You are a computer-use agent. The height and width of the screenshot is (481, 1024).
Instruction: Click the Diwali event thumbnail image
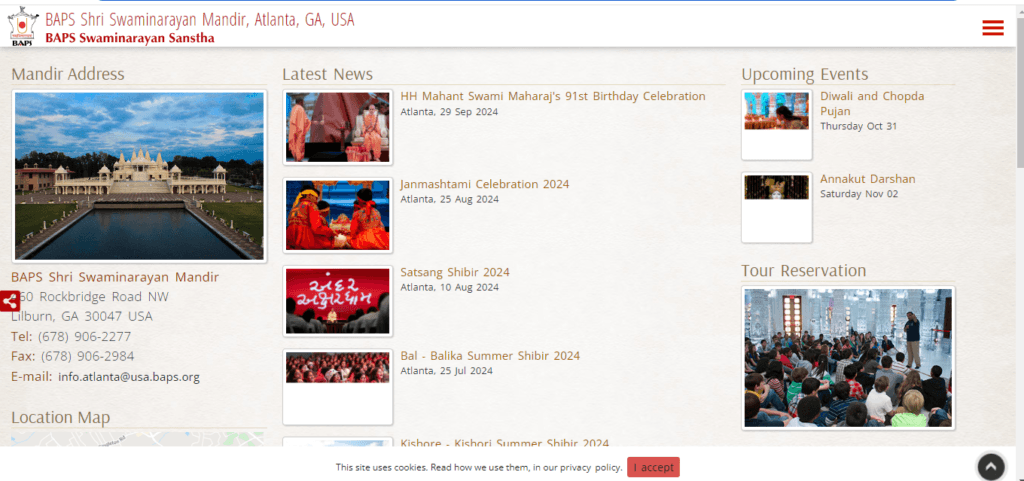(776, 112)
